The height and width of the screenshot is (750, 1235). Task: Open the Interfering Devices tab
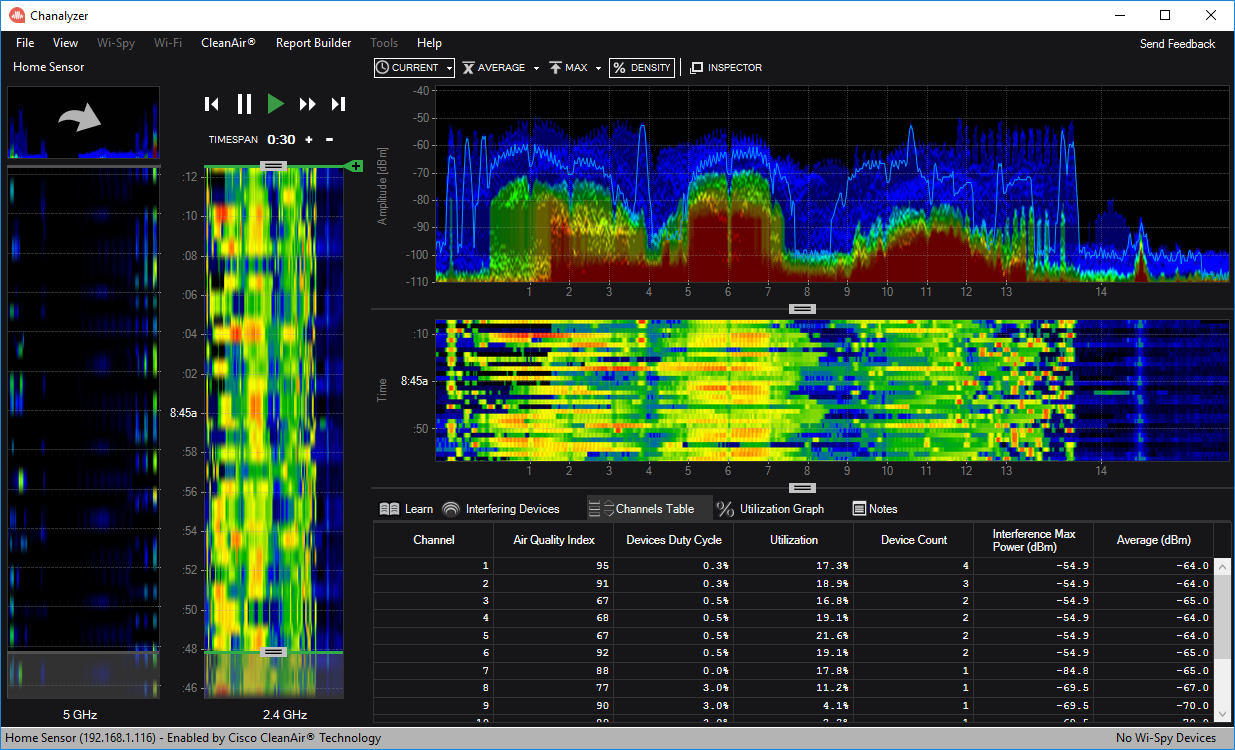pyautogui.click(x=500, y=509)
